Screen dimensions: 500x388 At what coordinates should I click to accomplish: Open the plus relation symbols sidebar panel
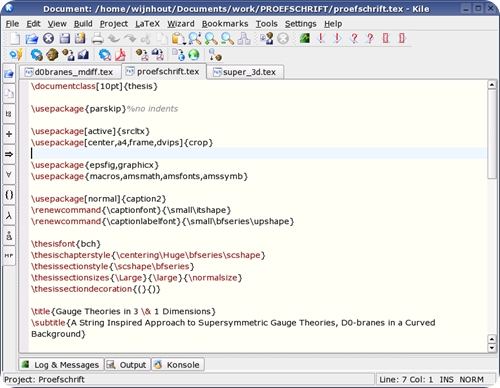point(9,134)
